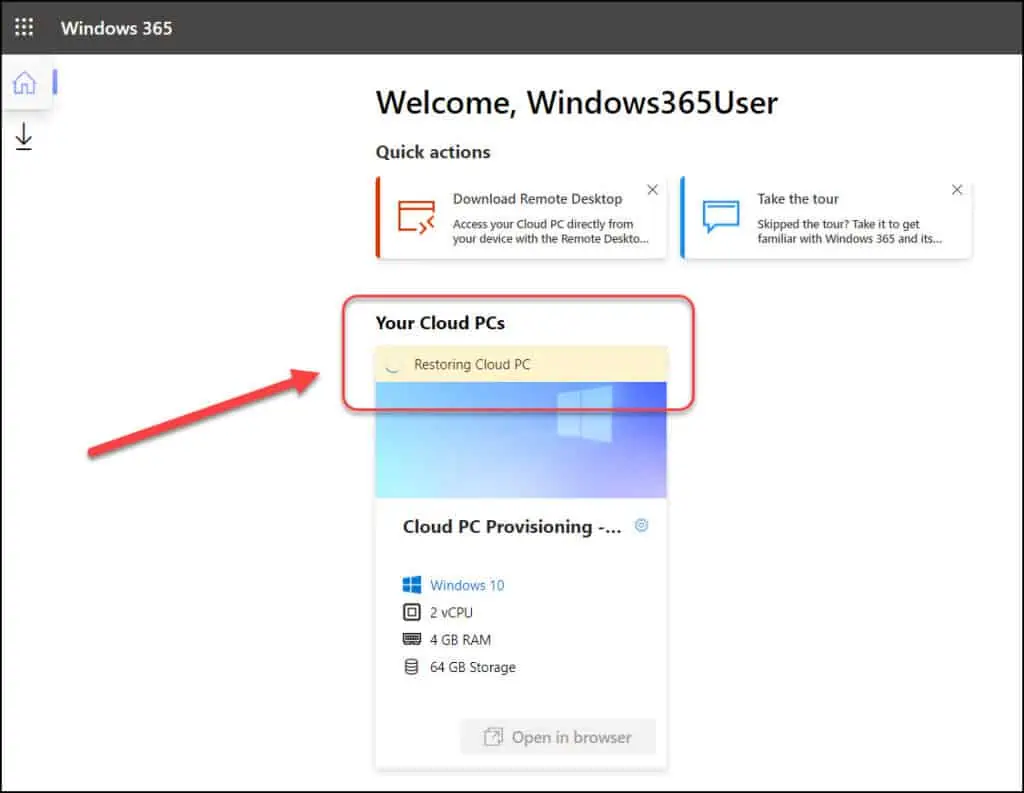Click the Remote Desktop card icon
Viewport: 1024px width, 793px height.
tap(416, 218)
